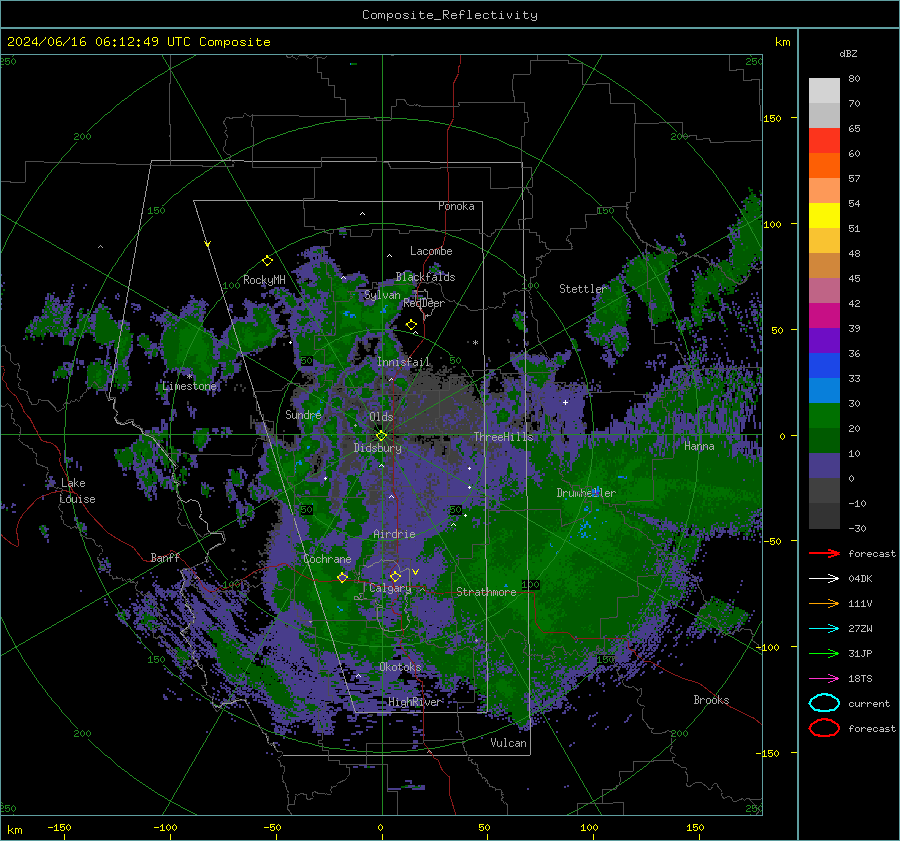Click the Innisfail town label

coord(404,362)
